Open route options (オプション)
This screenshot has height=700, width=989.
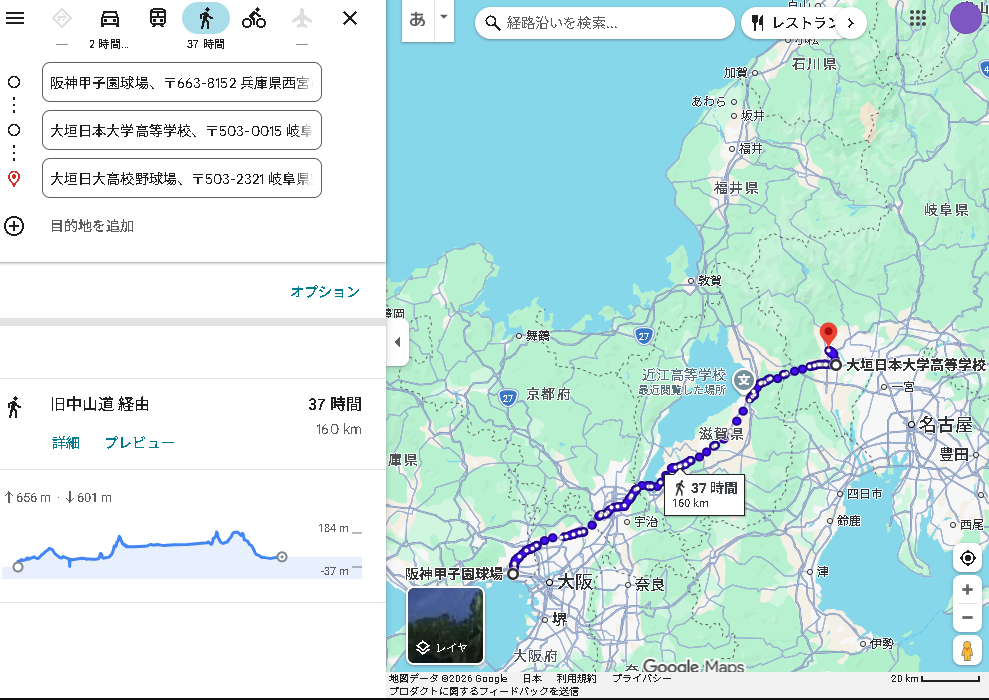[x=325, y=292]
